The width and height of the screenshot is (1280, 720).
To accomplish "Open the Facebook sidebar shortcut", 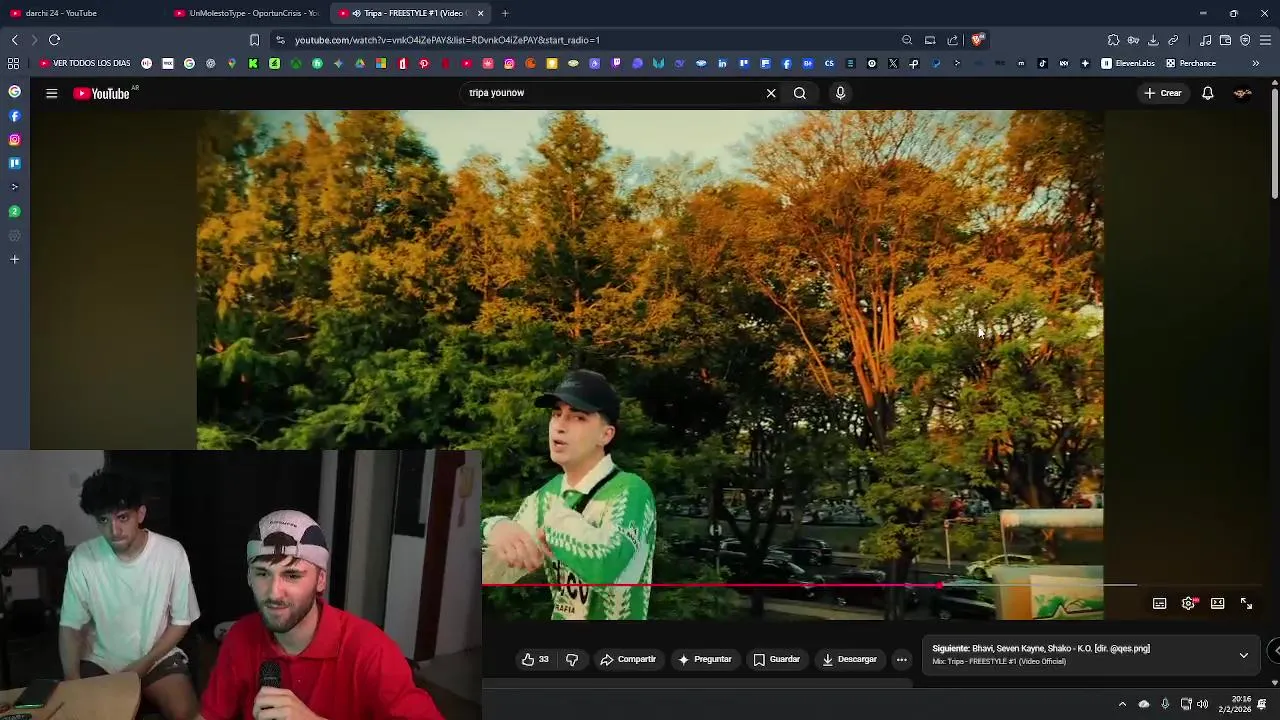I will (x=14, y=115).
